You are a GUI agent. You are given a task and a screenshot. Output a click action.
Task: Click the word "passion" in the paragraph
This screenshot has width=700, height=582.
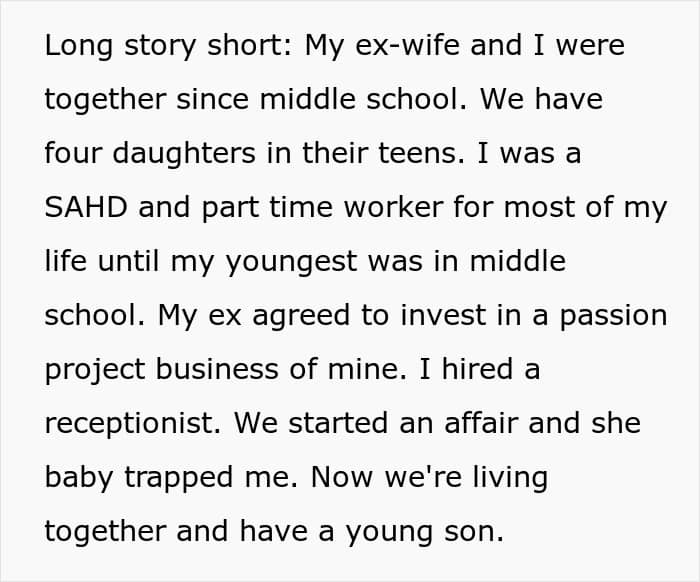[613, 316]
